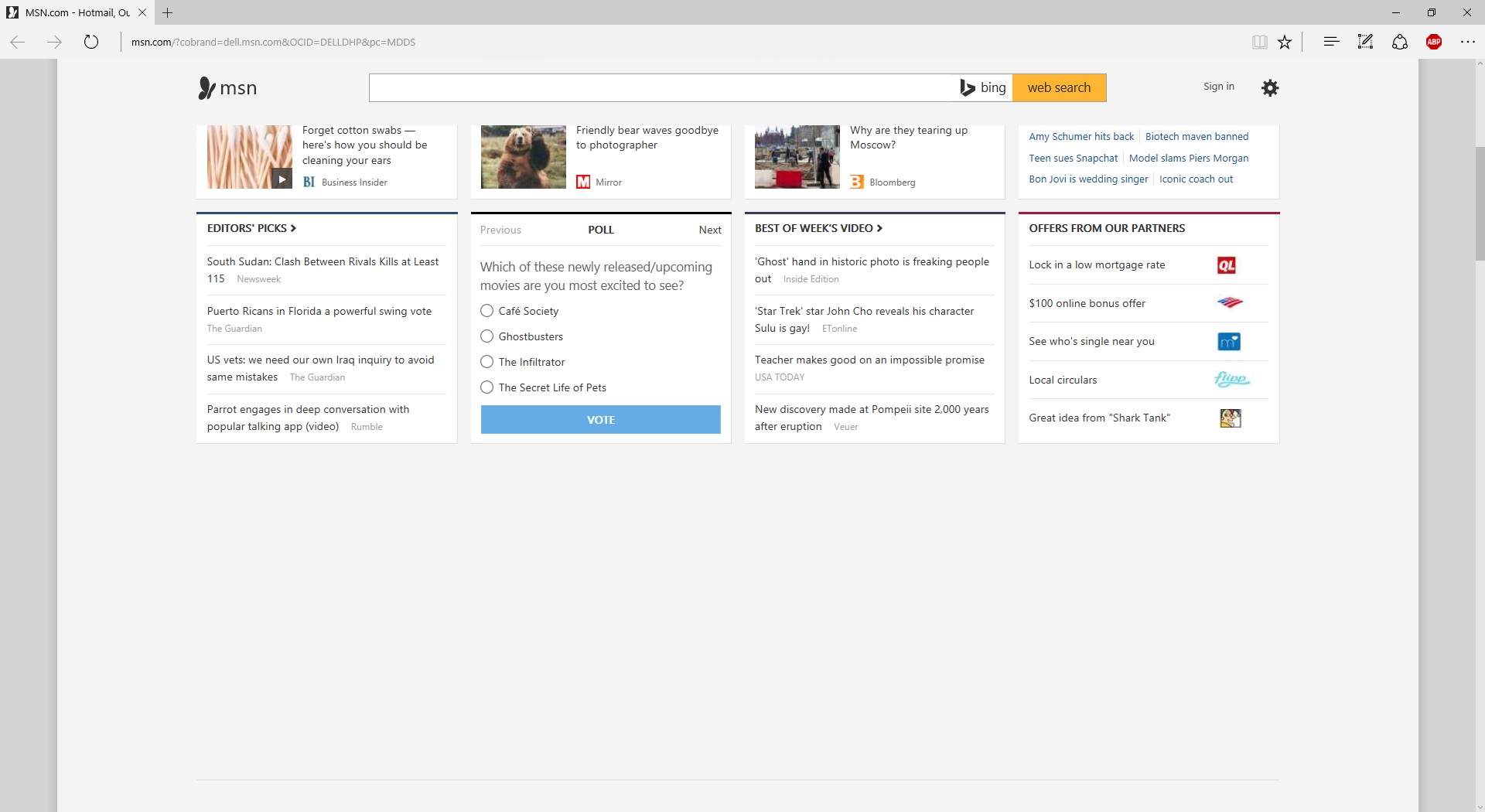Refresh the page with reload icon
Image resolution: width=1485 pixels, height=812 pixels.
point(91,43)
